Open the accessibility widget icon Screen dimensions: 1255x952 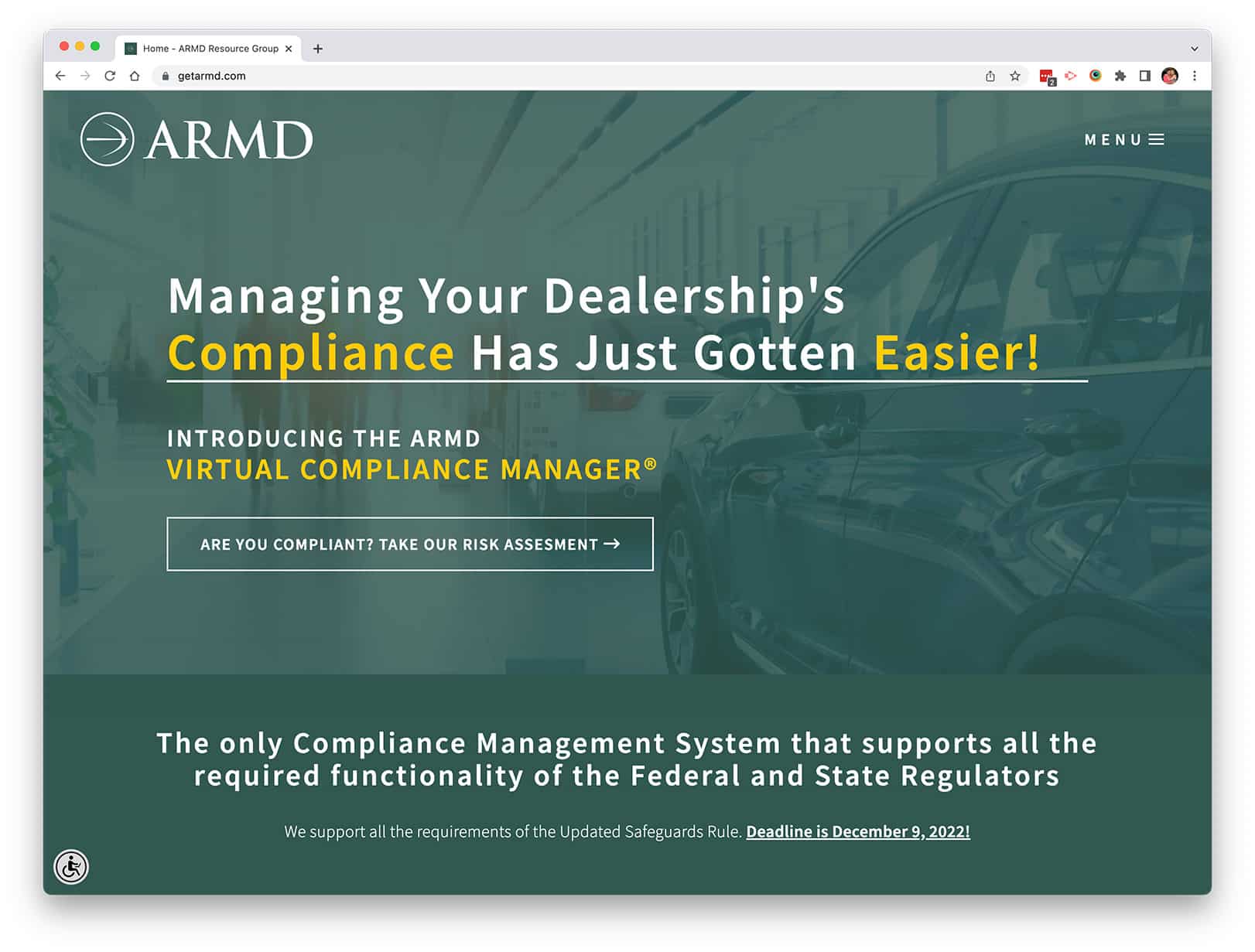point(71,867)
